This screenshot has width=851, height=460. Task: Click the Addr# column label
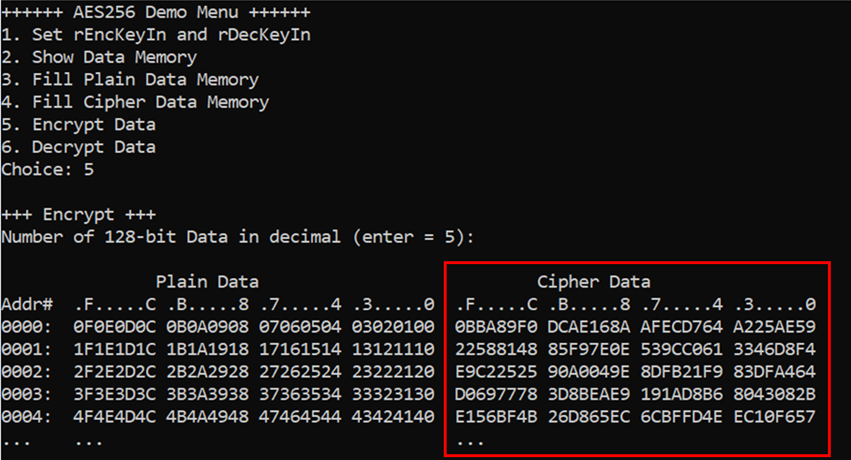(27, 304)
